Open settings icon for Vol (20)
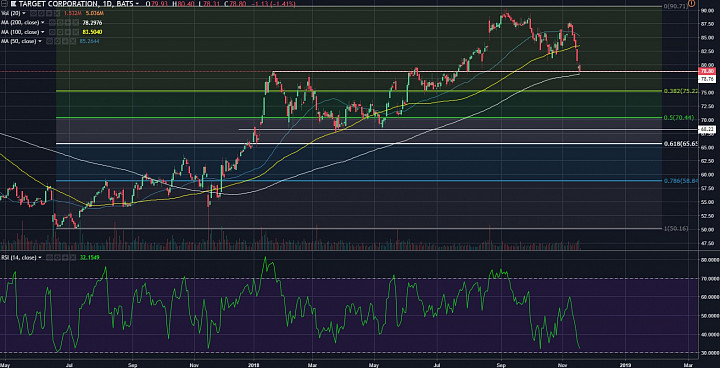The width and height of the screenshot is (720, 368). (x=41, y=13)
